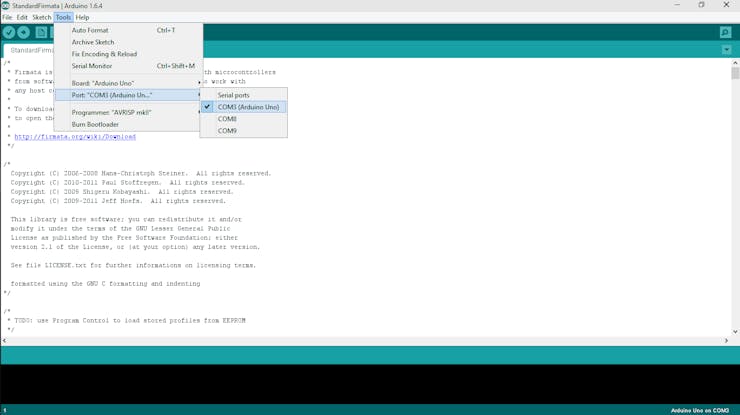This screenshot has width=740, height=415.
Task: Switch to the StandardFirmata sketch tab
Action: (29, 50)
